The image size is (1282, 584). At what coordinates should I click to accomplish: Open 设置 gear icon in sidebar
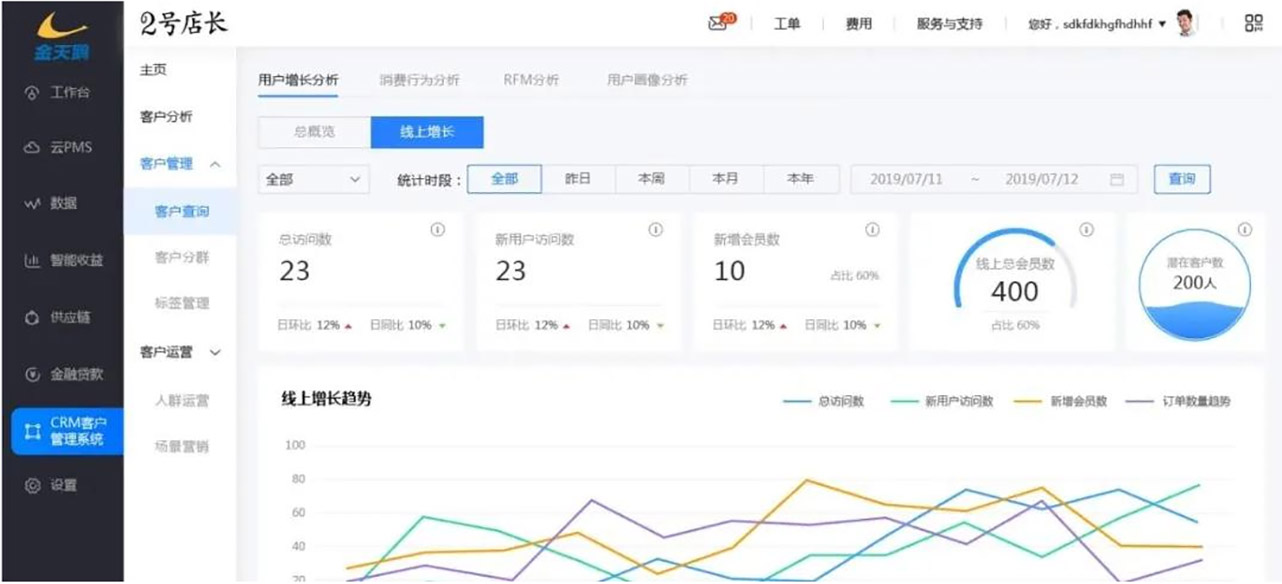(32, 486)
